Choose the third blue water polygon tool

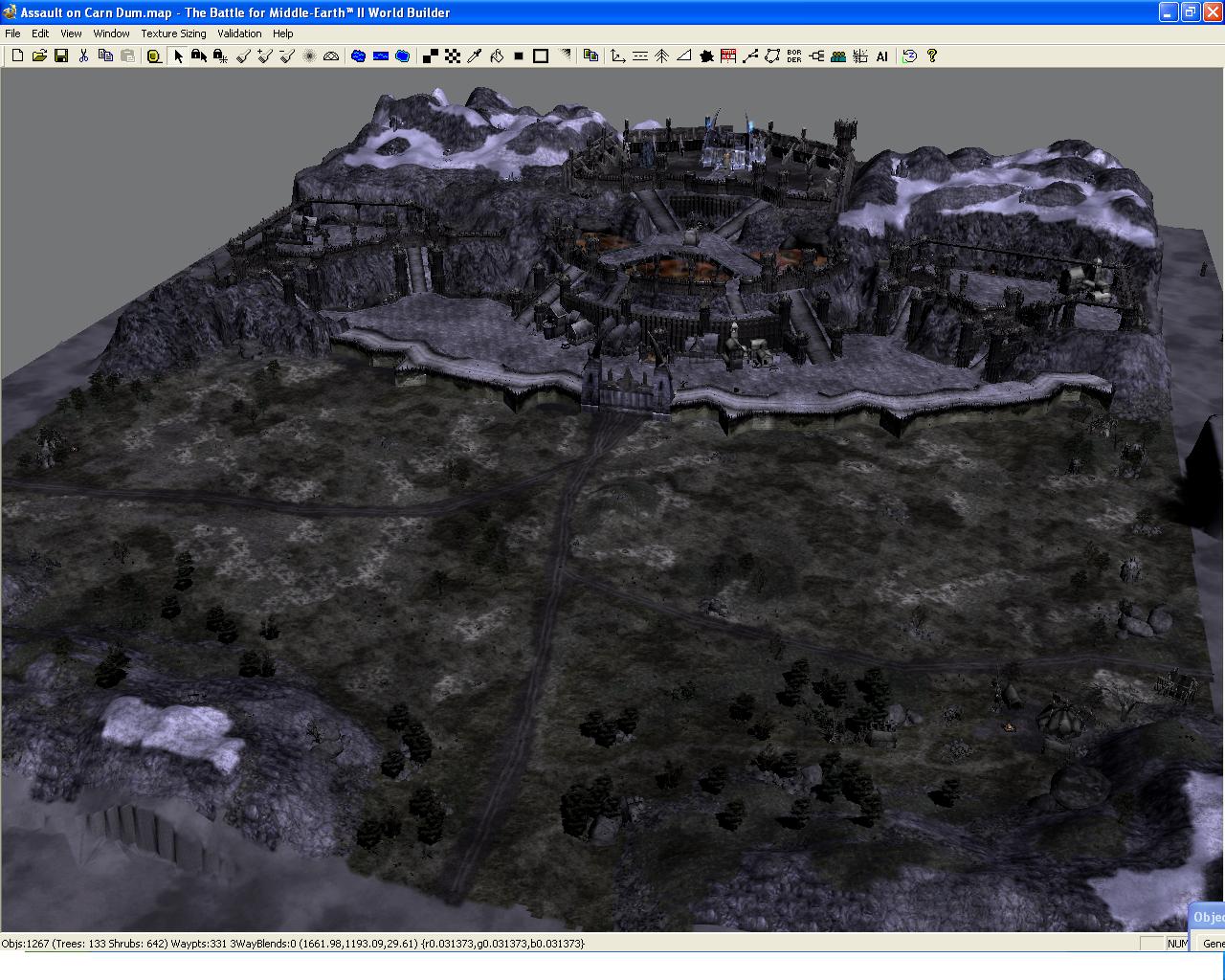pyautogui.click(x=402, y=56)
